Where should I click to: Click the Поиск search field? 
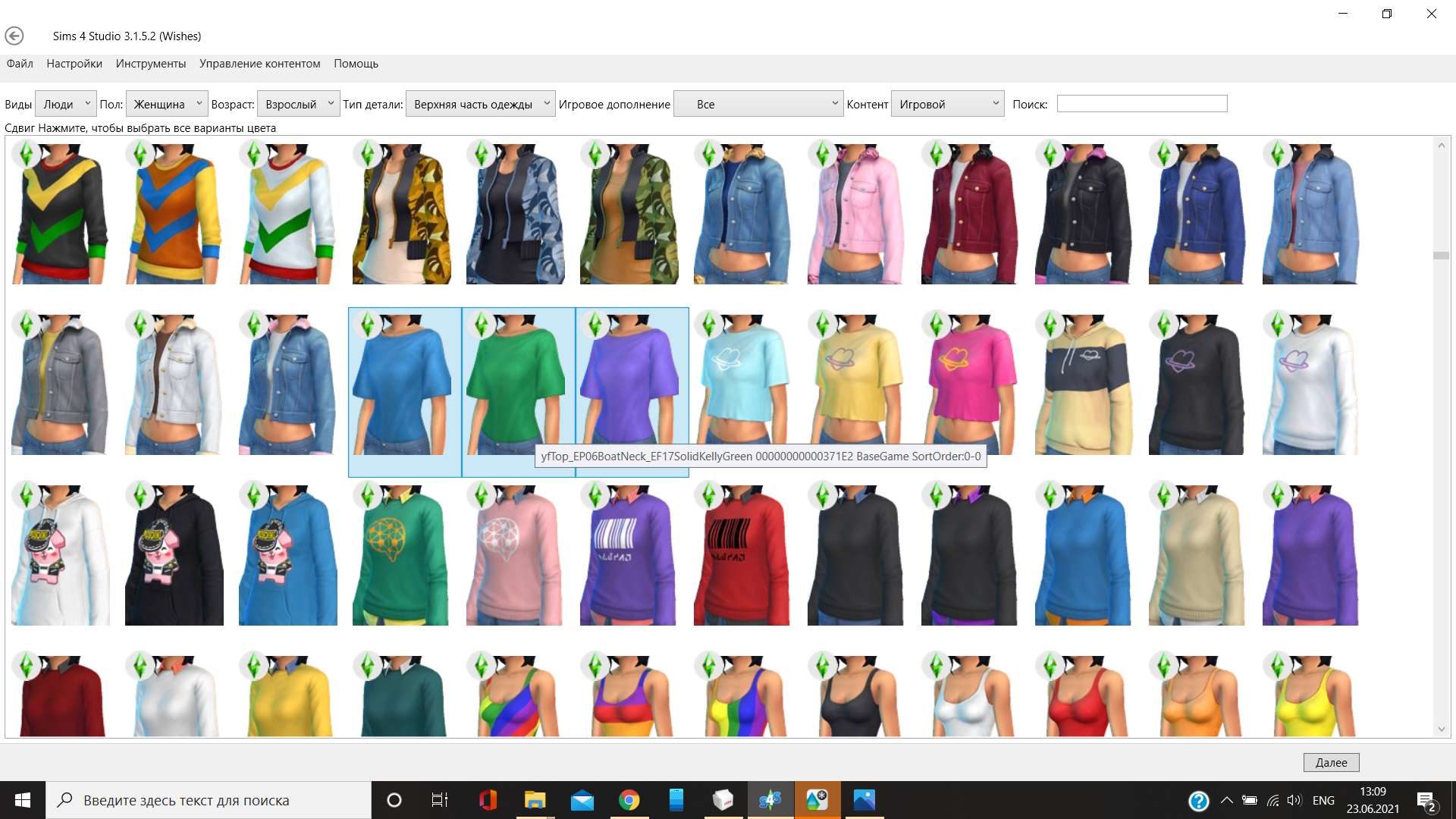pos(1141,104)
